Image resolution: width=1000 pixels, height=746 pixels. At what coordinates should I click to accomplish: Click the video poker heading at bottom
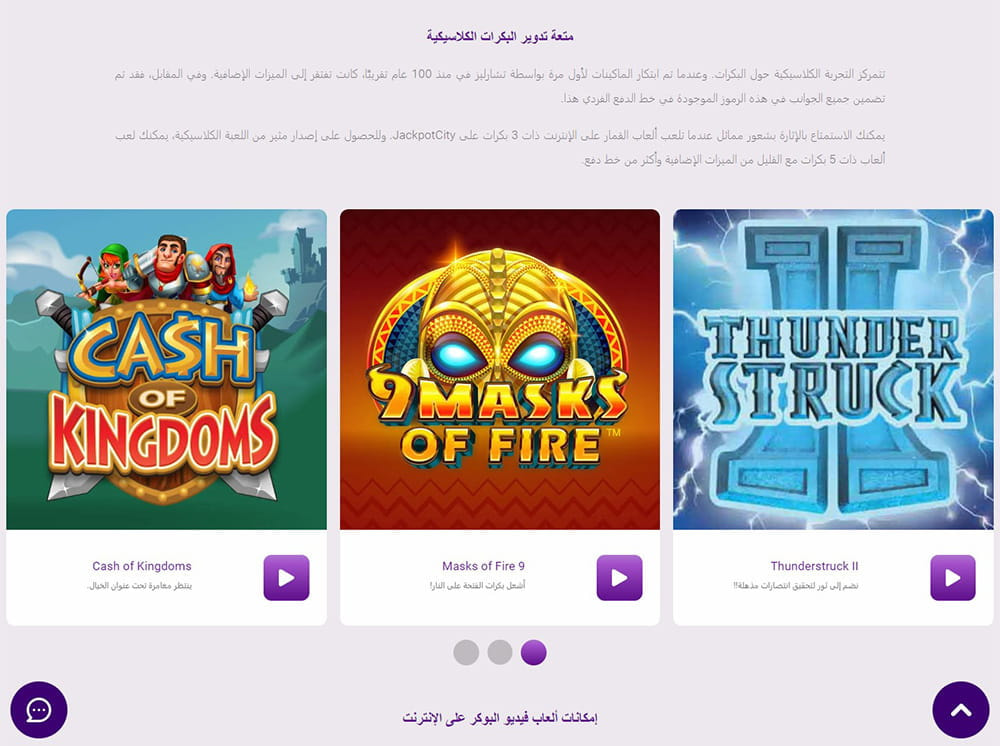point(500,718)
